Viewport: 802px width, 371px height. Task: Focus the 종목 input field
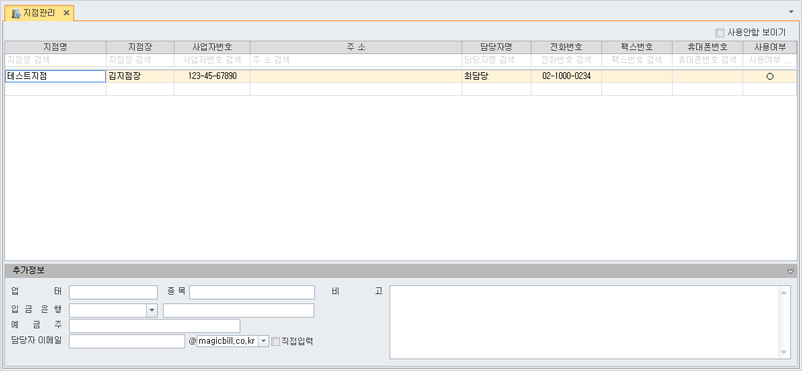(x=252, y=292)
